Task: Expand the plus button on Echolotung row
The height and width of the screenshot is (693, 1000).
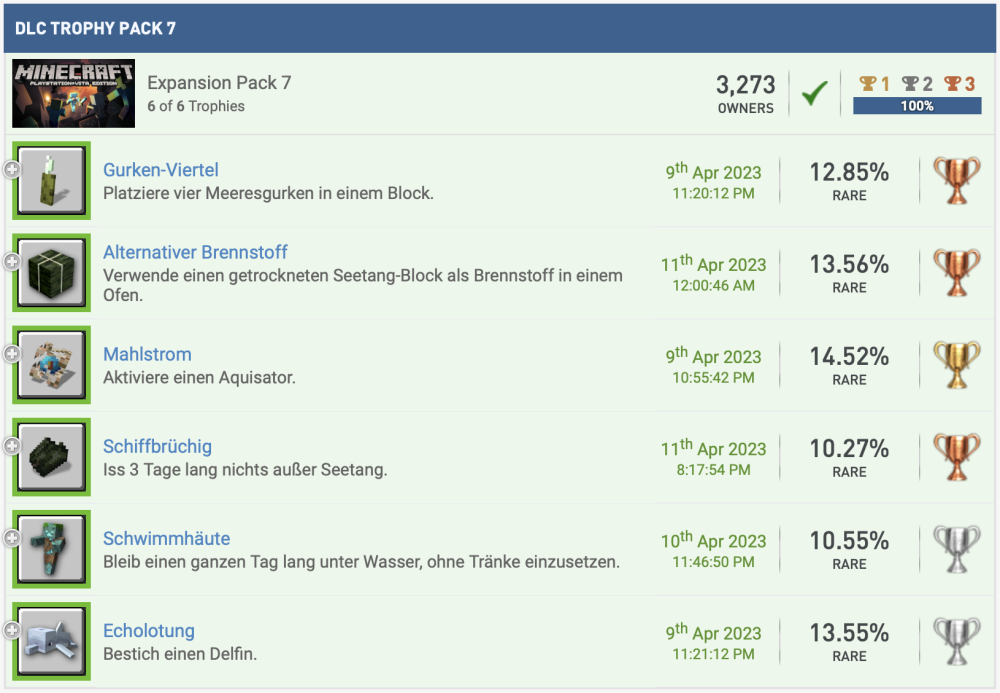Action: coord(12,630)
